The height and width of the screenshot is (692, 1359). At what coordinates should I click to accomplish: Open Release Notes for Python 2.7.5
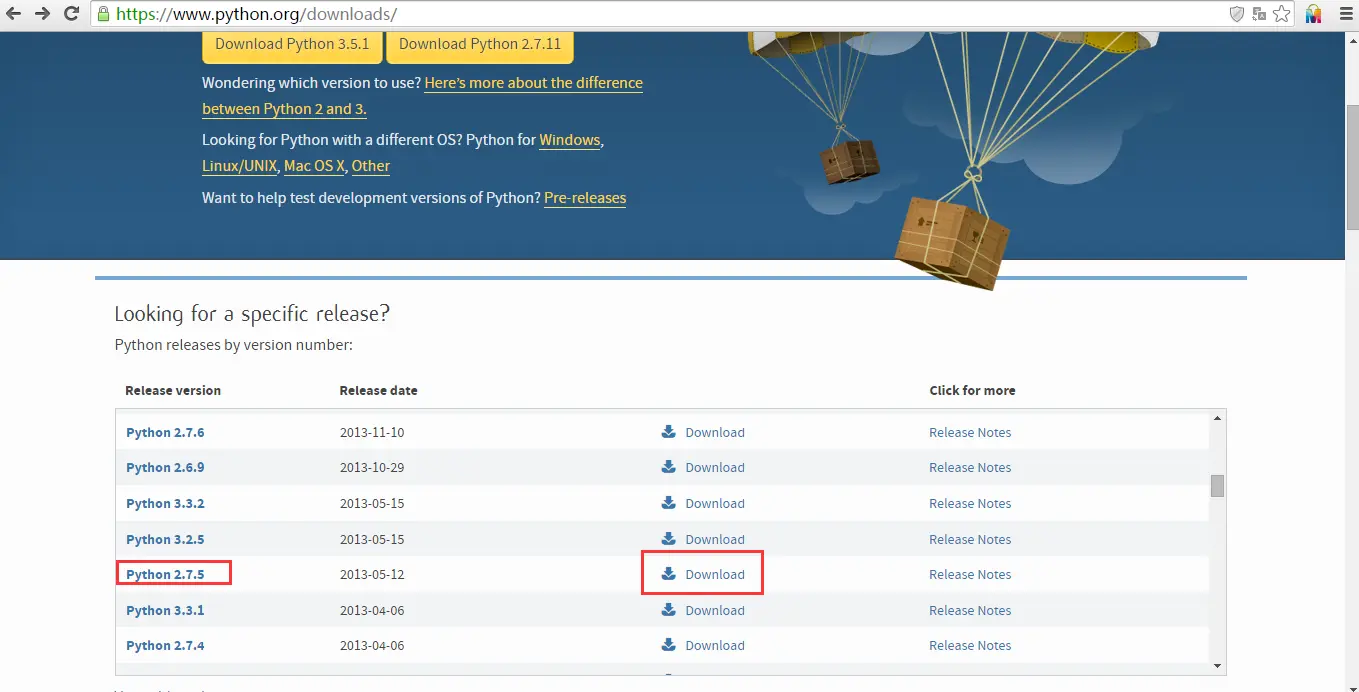(970, 574)
